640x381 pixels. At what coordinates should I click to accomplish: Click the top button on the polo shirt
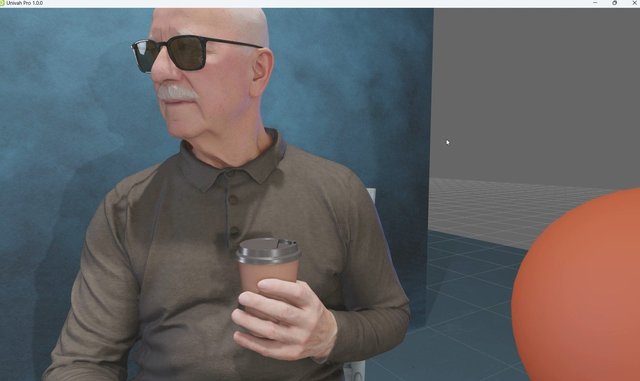(233, 200)
